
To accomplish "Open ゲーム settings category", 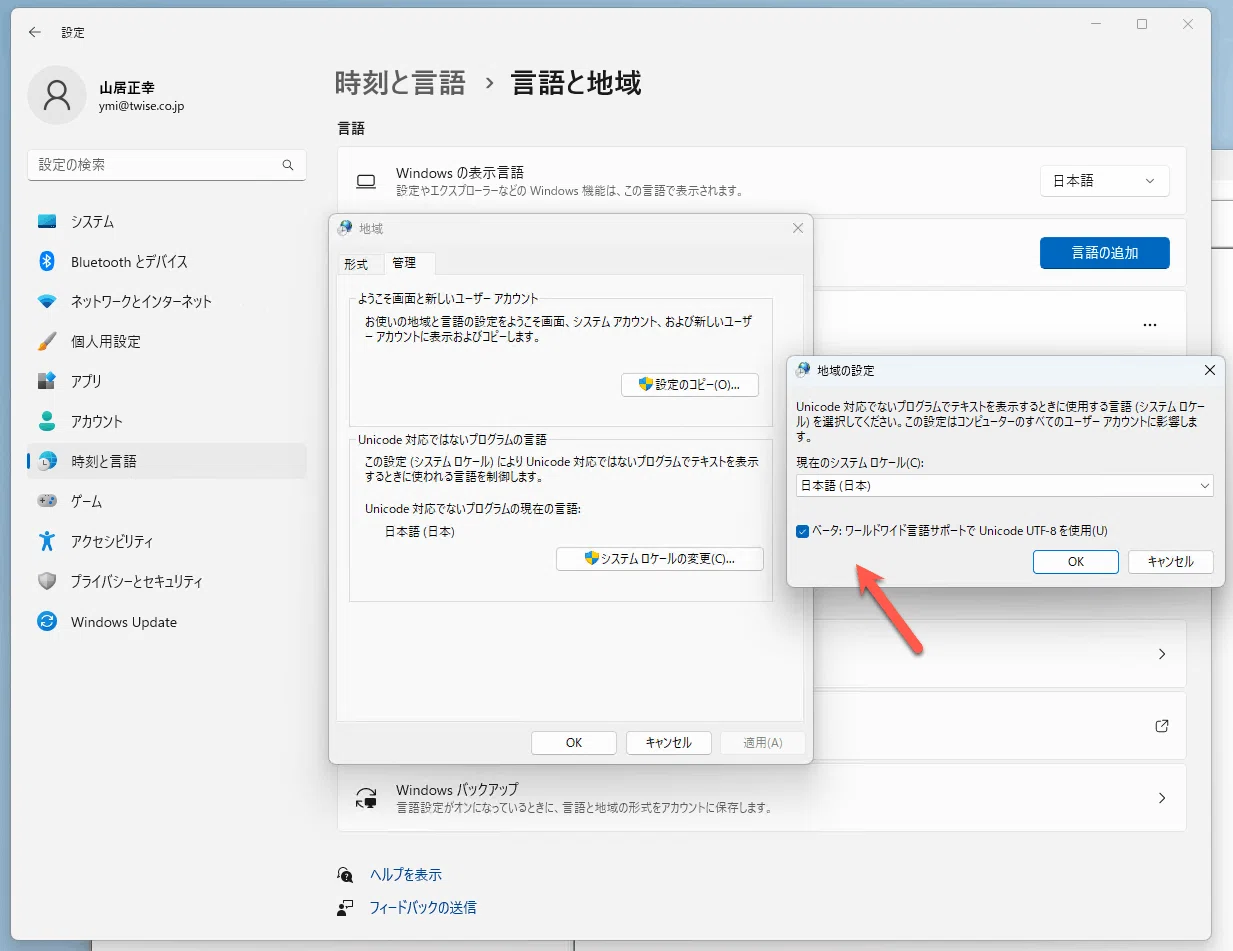I will (x=167, y=502).
